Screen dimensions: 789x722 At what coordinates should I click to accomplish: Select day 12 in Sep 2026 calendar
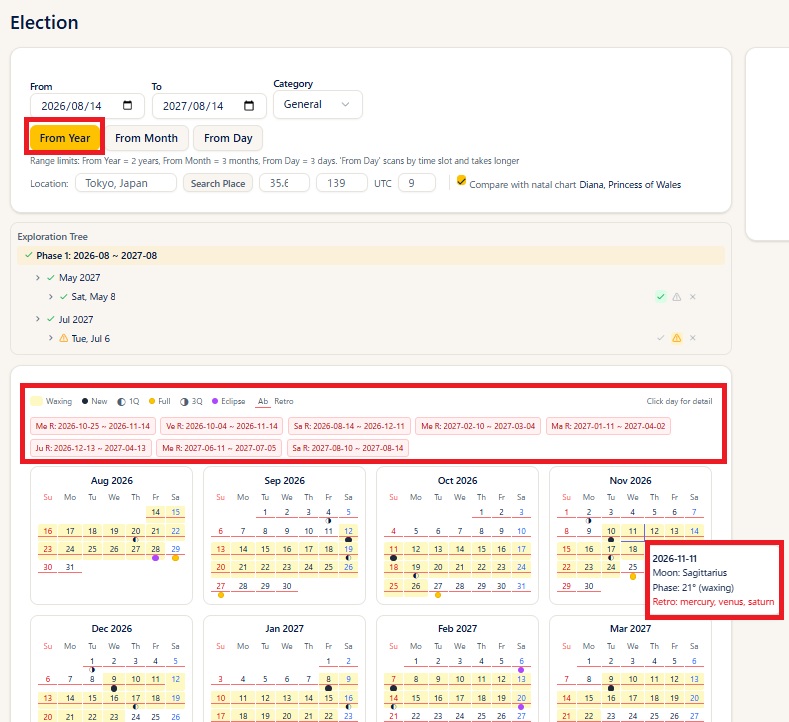348,531
